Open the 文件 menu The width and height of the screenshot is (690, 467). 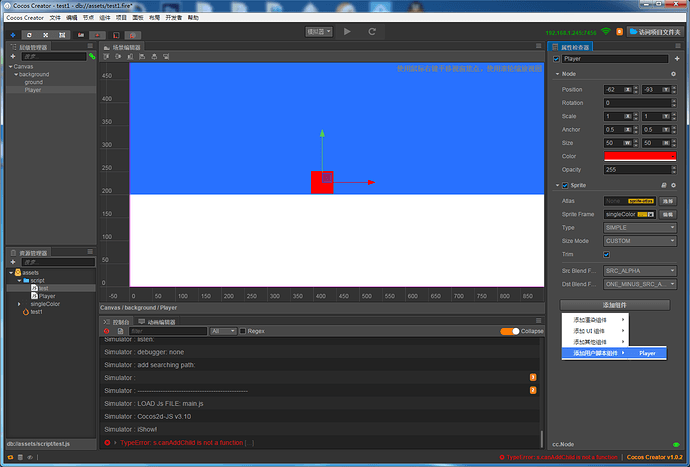(x=55, y=18)
